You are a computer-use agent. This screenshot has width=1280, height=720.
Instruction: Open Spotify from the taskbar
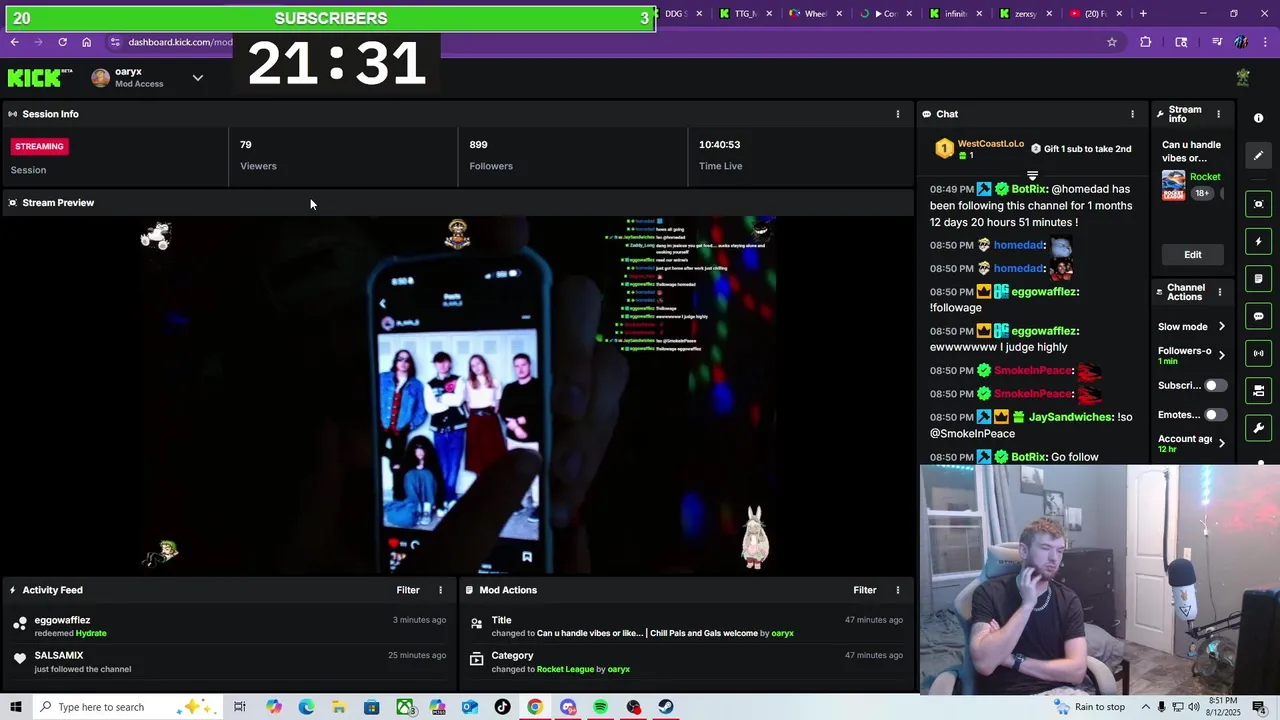pos(600,707)
